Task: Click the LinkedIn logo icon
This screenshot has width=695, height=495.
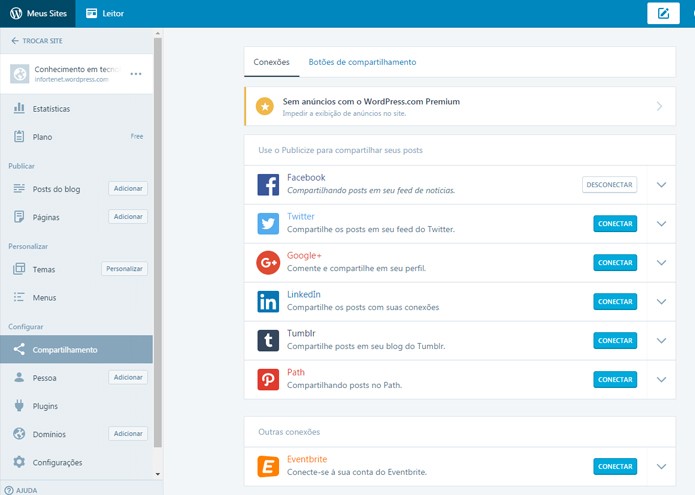Action: (x=268, y=302)
